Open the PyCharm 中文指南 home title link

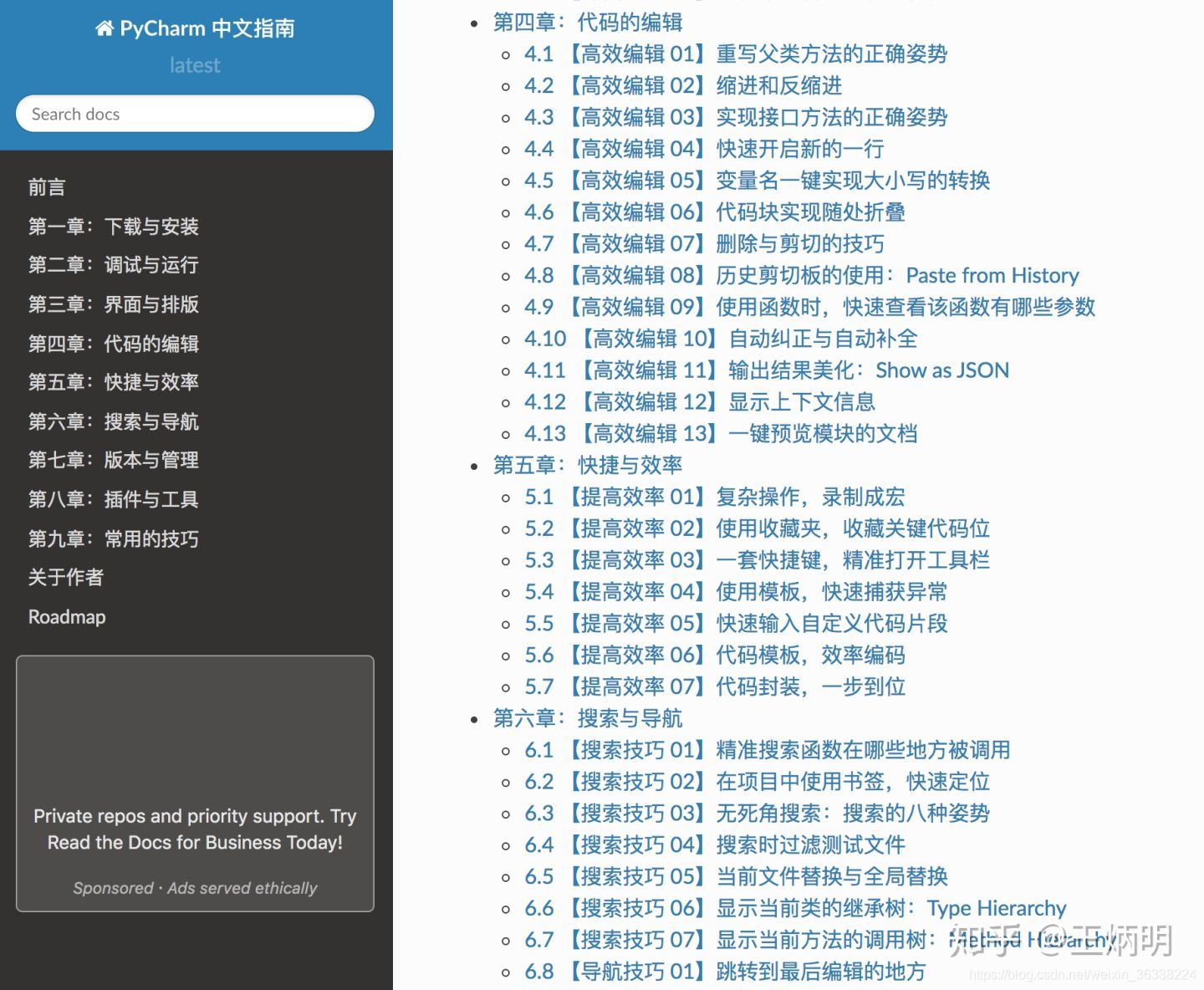(195, 28)
